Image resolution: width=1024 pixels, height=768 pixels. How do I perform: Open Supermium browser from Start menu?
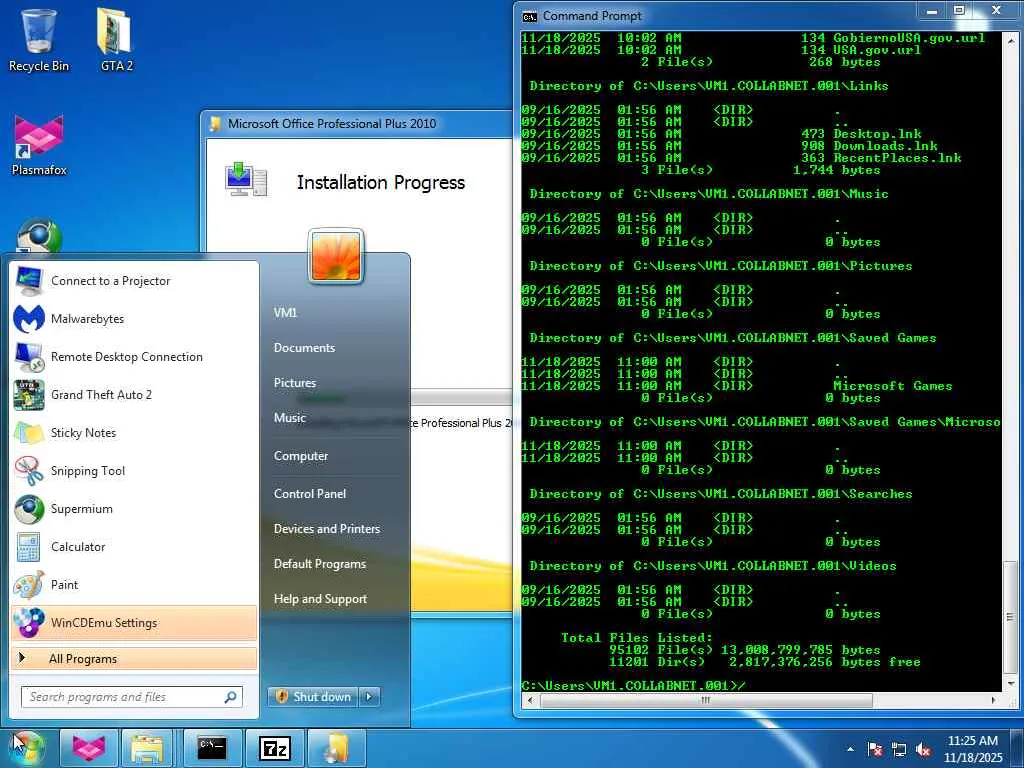(x=134, y=509)
